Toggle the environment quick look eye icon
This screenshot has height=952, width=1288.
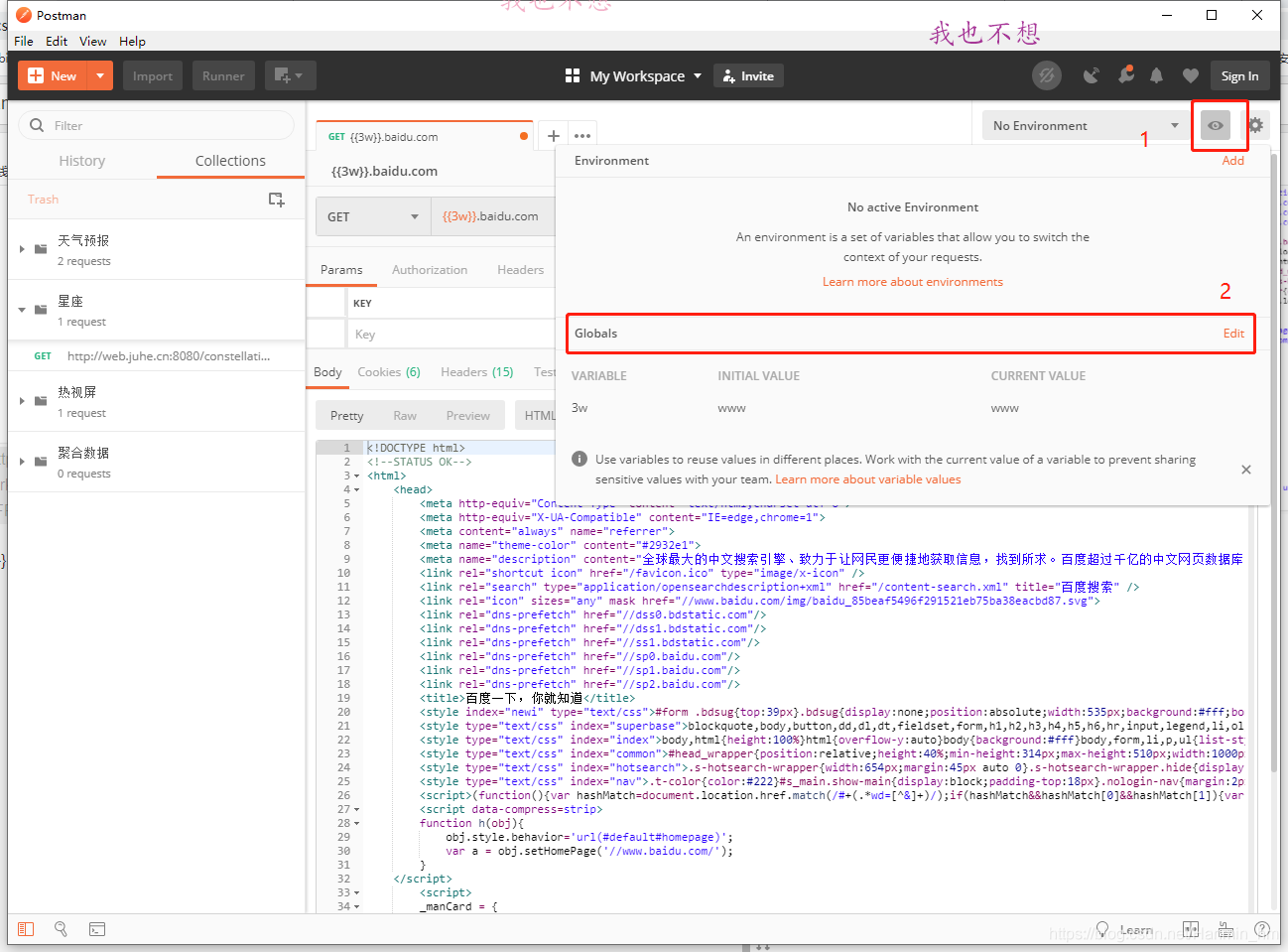point(1216,125)
